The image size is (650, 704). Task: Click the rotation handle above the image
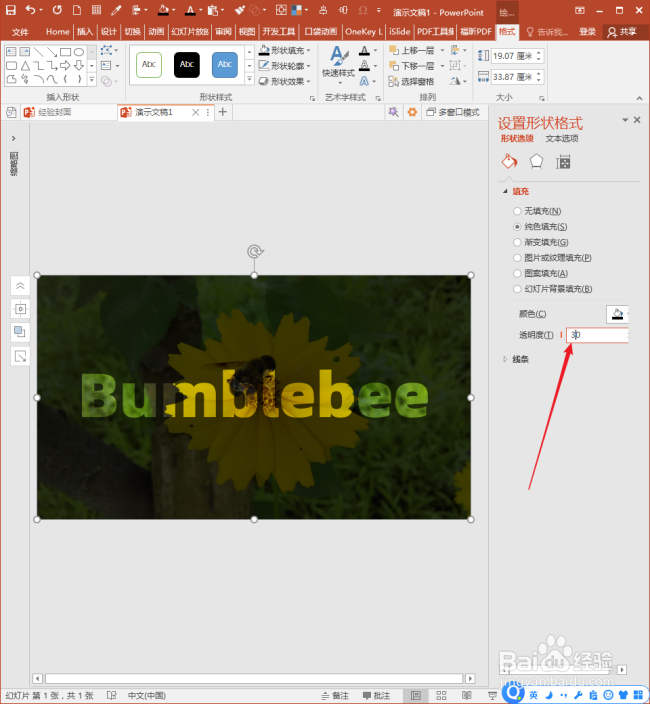pyautogui.click(x=255, y=251)
